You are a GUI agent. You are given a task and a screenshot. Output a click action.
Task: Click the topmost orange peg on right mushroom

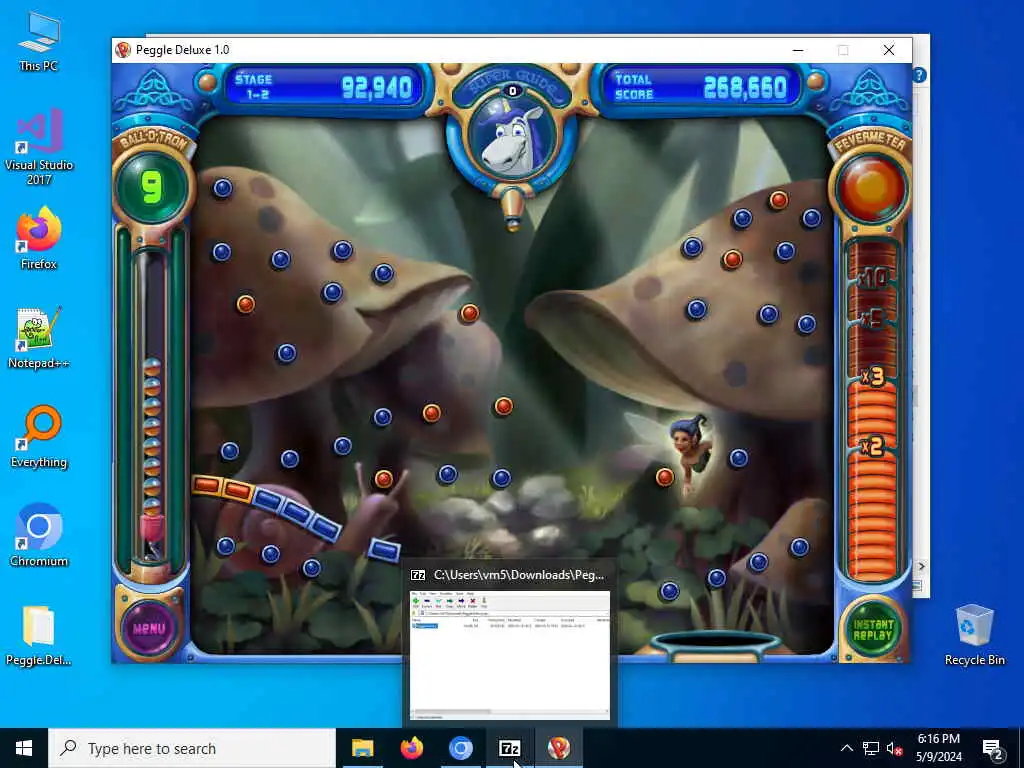tap(778, 200)
